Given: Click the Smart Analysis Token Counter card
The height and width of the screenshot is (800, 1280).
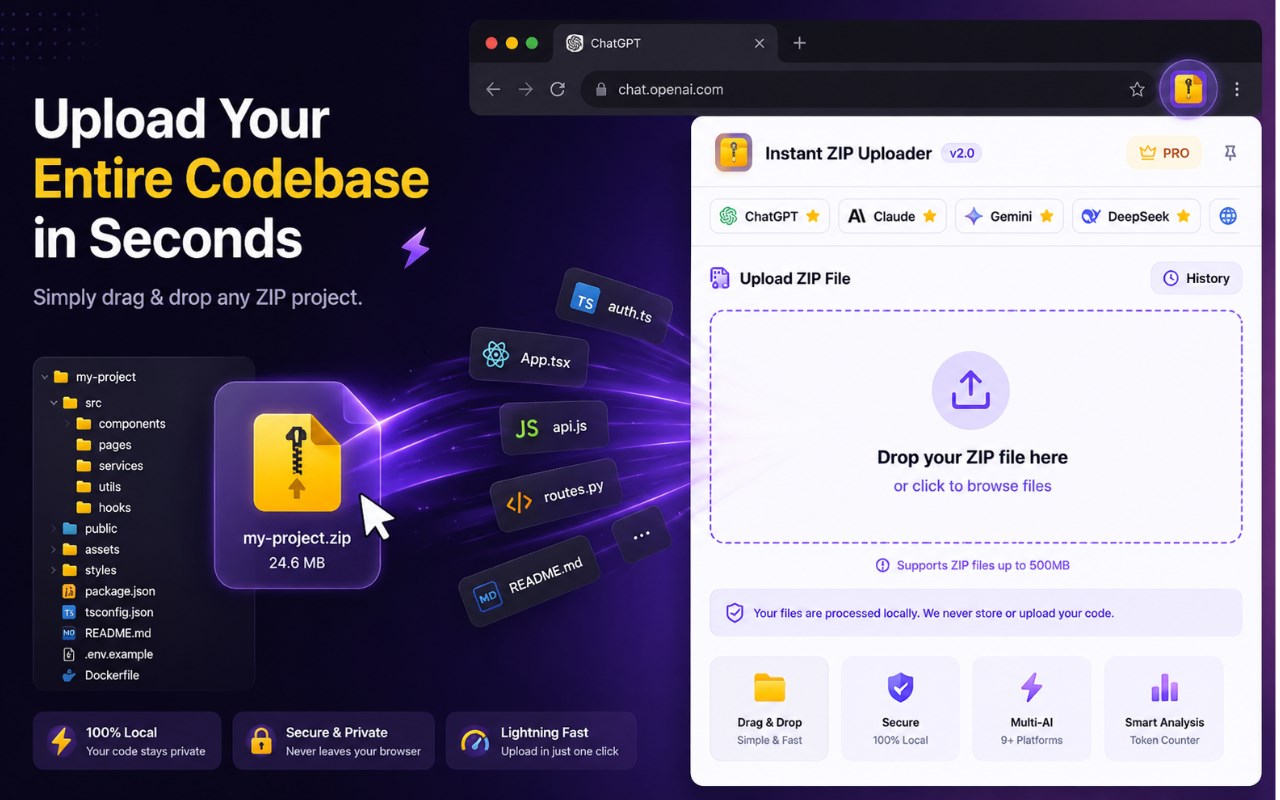Looking at the screenshot, I should (1164, 708).
